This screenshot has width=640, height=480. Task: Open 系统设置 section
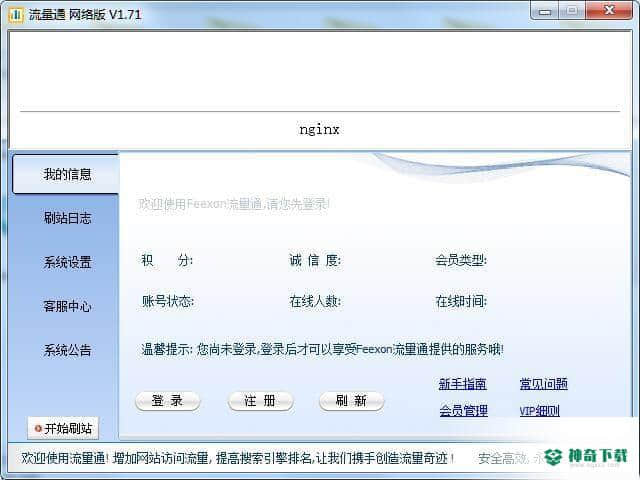coord(67,262)
